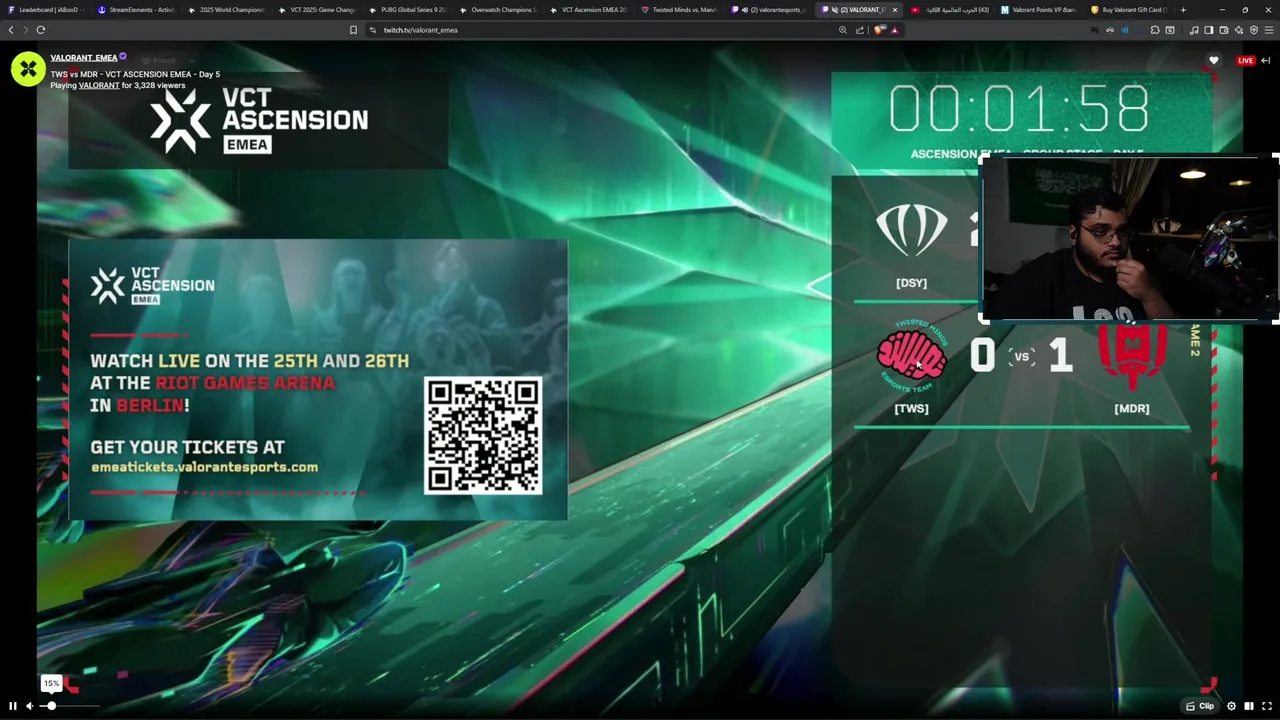
Task: Open the Brave Shields lion icon
Action: [879, 30]
